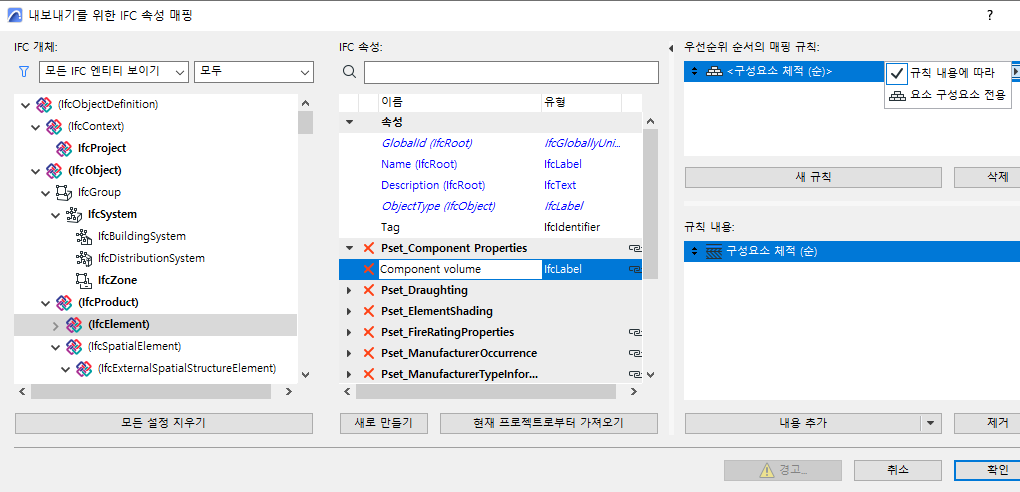Open the 모두 dropdown
Image resolution: width=1020 pixels, height=492 pixels.
(254, 72)
